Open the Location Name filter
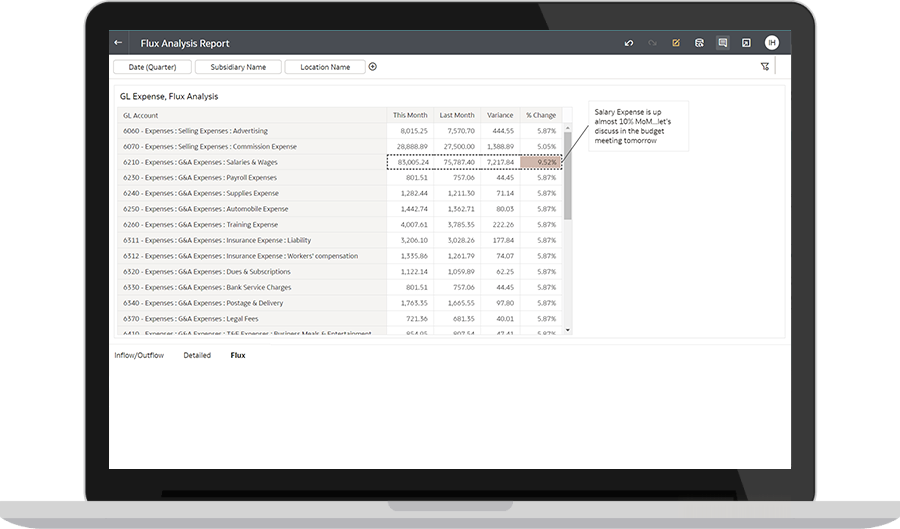Image resolution: width=900 pixels, height=529 pixels. pos(325,67)
